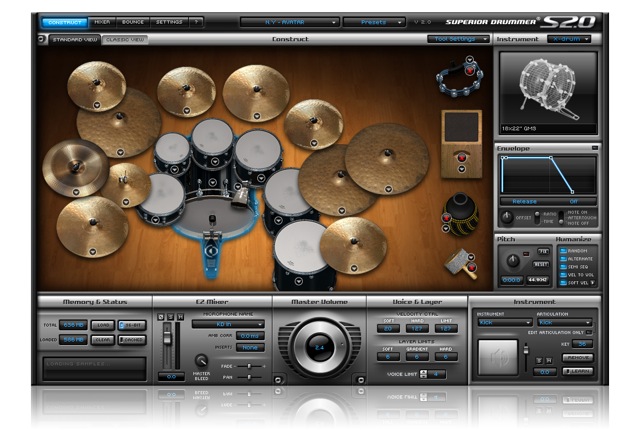Viewport: 640px width, 430px height.
Task: Select the cabasa shaker instrument
Action: click(x=460, y=264)
